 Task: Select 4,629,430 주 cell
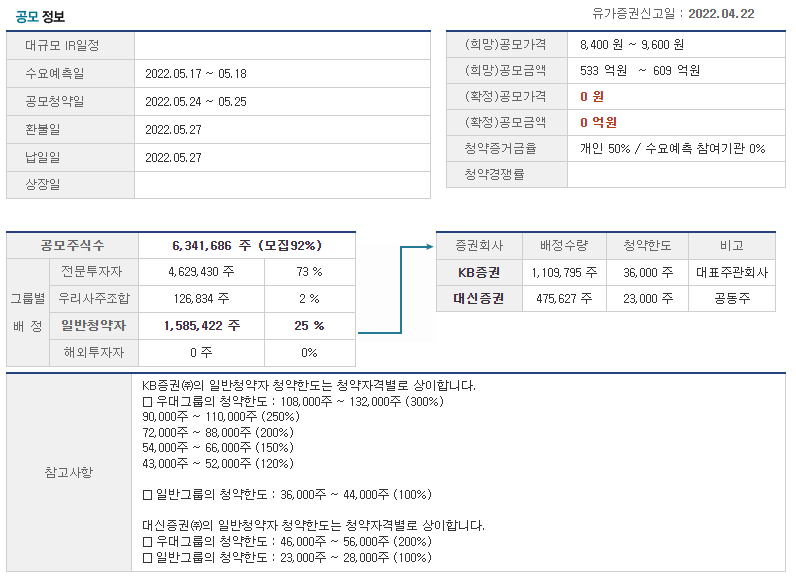click(202, 272)
